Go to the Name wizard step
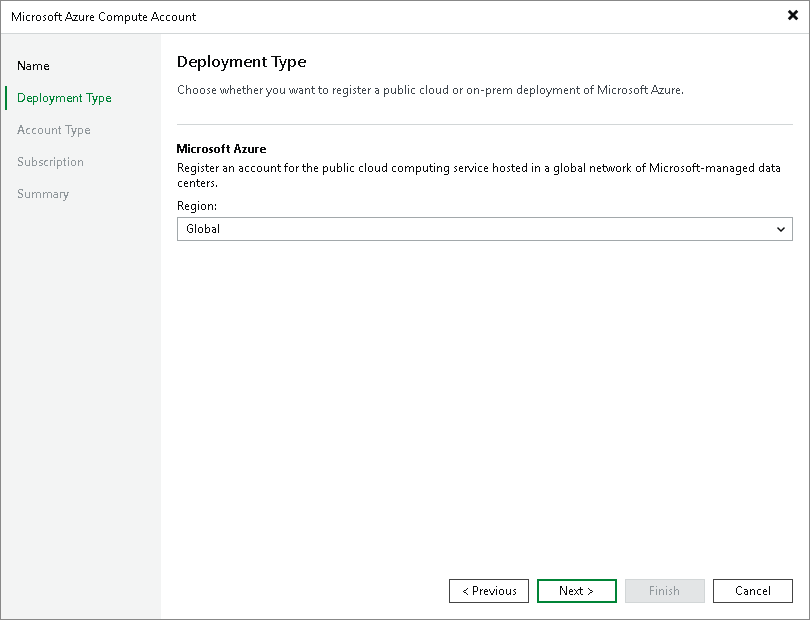810x620 pixels. click(33, 66)
